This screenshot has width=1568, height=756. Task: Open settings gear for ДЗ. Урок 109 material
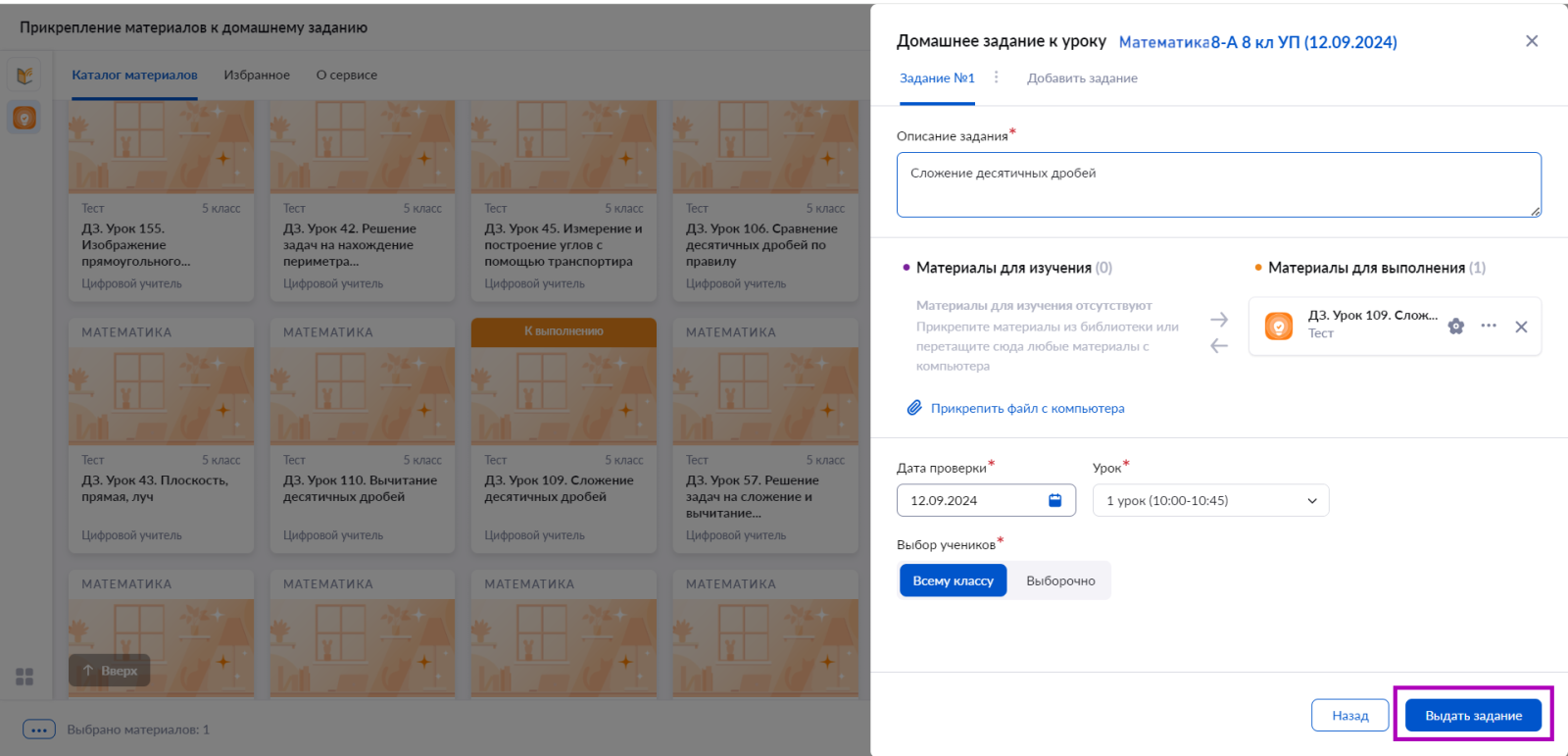coord(1456,326)
